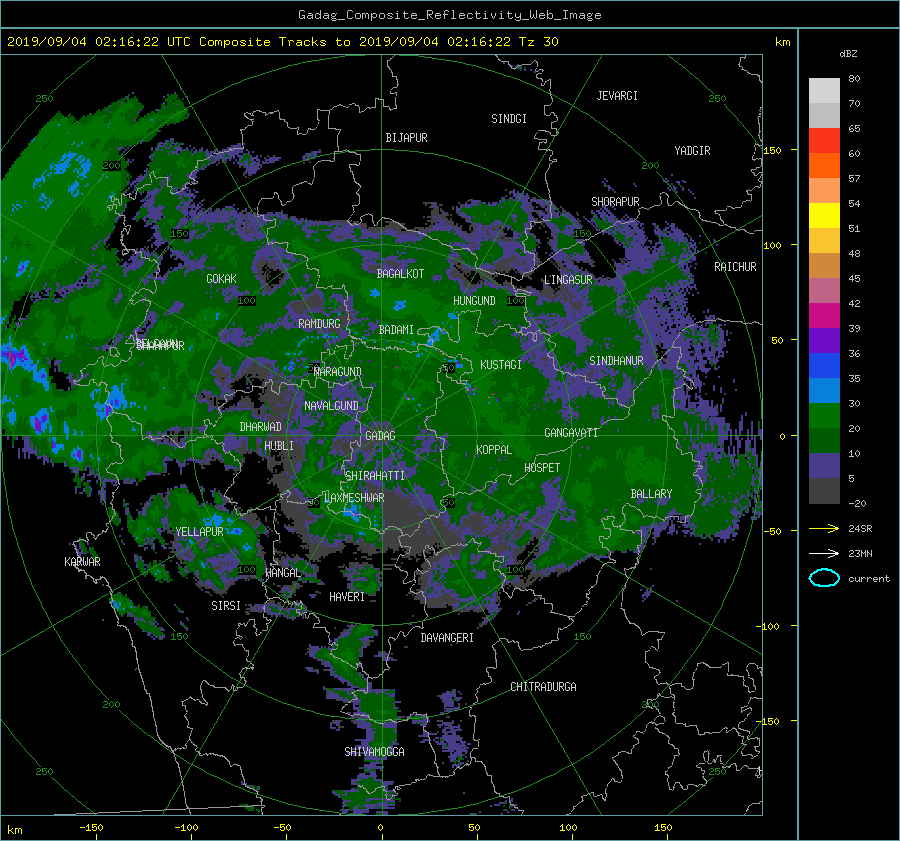Screen dimensions: 900x841
Task: Click the RAICHUR city label
Action: click(735, 267)
